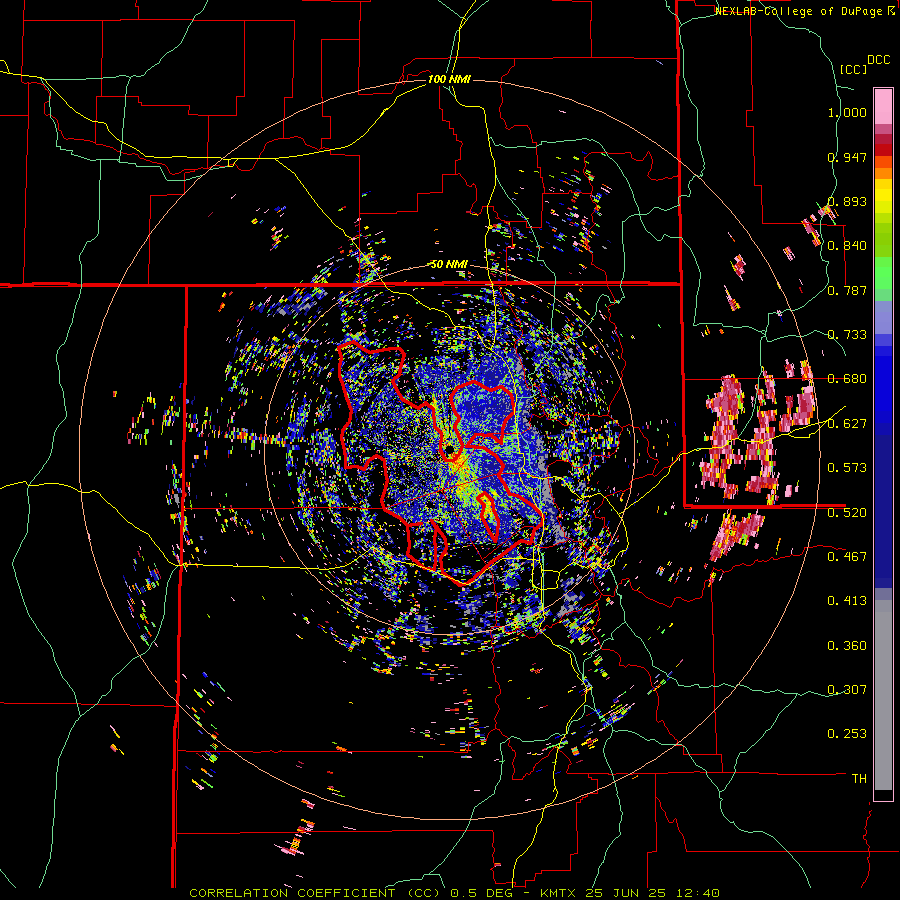The width and height of the screenshot is (900, 900).
Task: Click the TH threshold label
Action: (859, 779)
